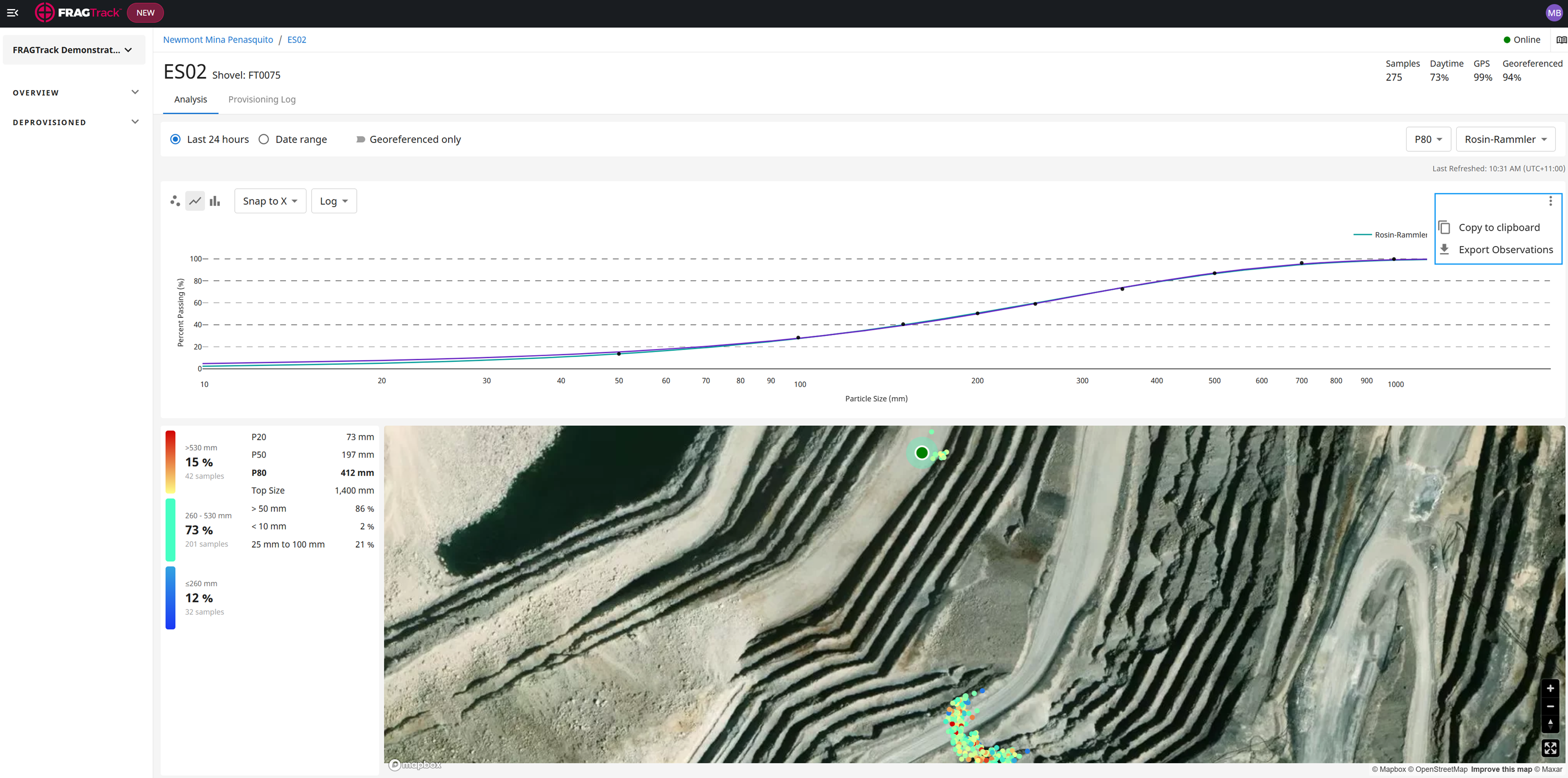Click the blue ≤260 mm color bar
This screenshot has width=1568, height=778.
[x=170, y=598]
